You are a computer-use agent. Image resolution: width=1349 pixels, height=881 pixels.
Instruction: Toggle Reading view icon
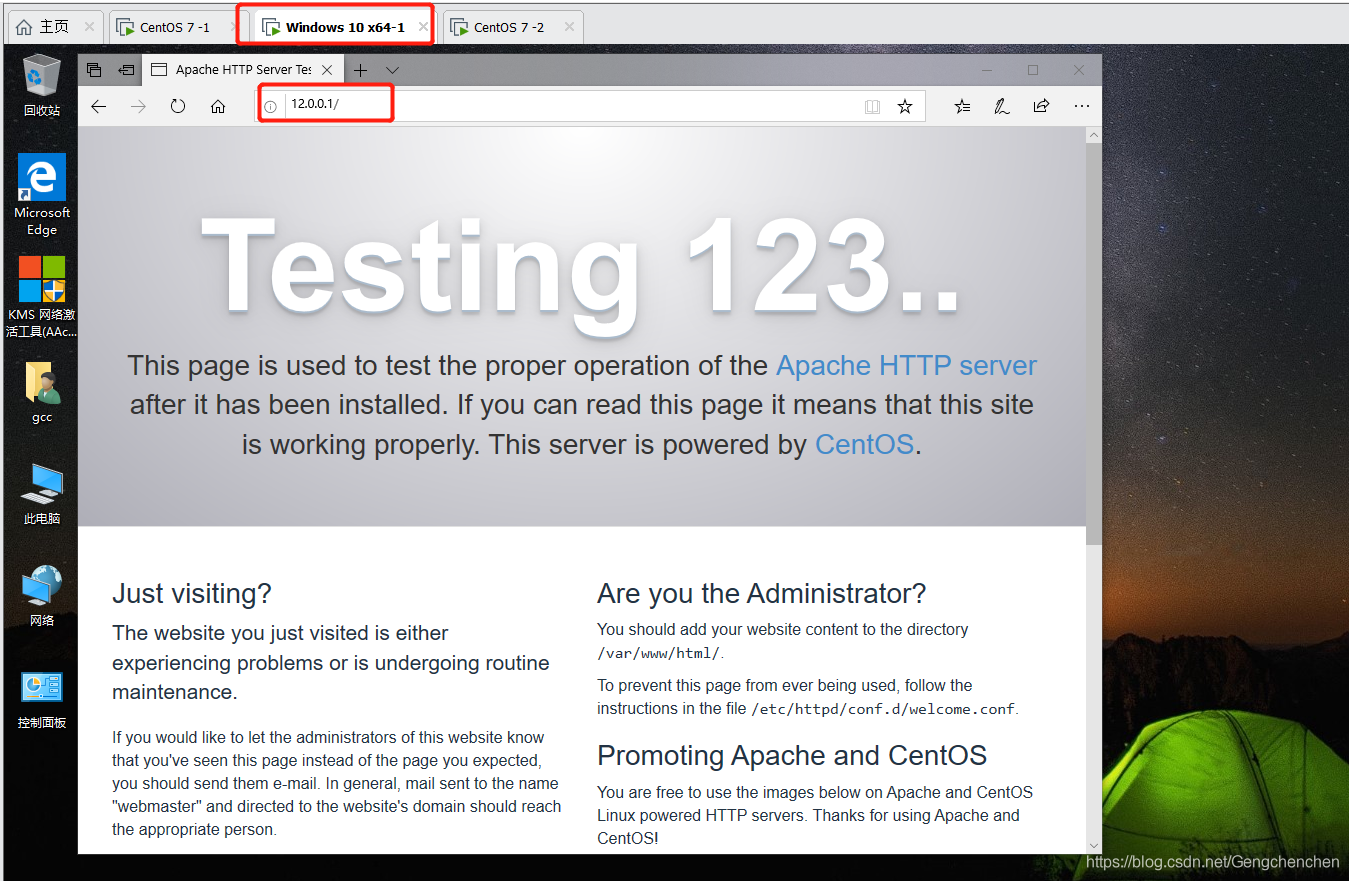click(872, 106)
